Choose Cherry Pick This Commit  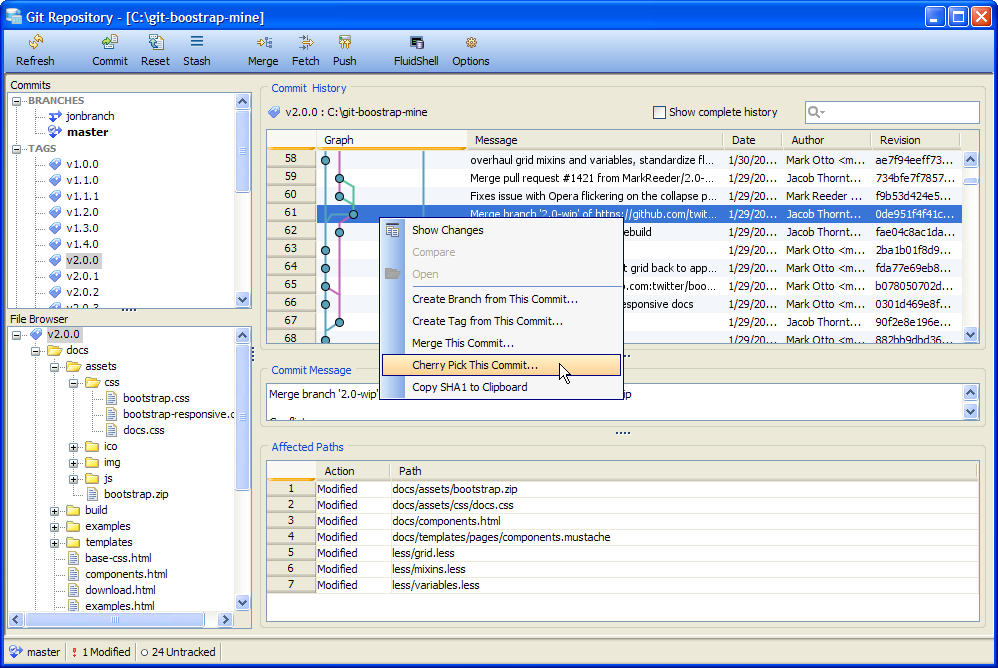501,365
